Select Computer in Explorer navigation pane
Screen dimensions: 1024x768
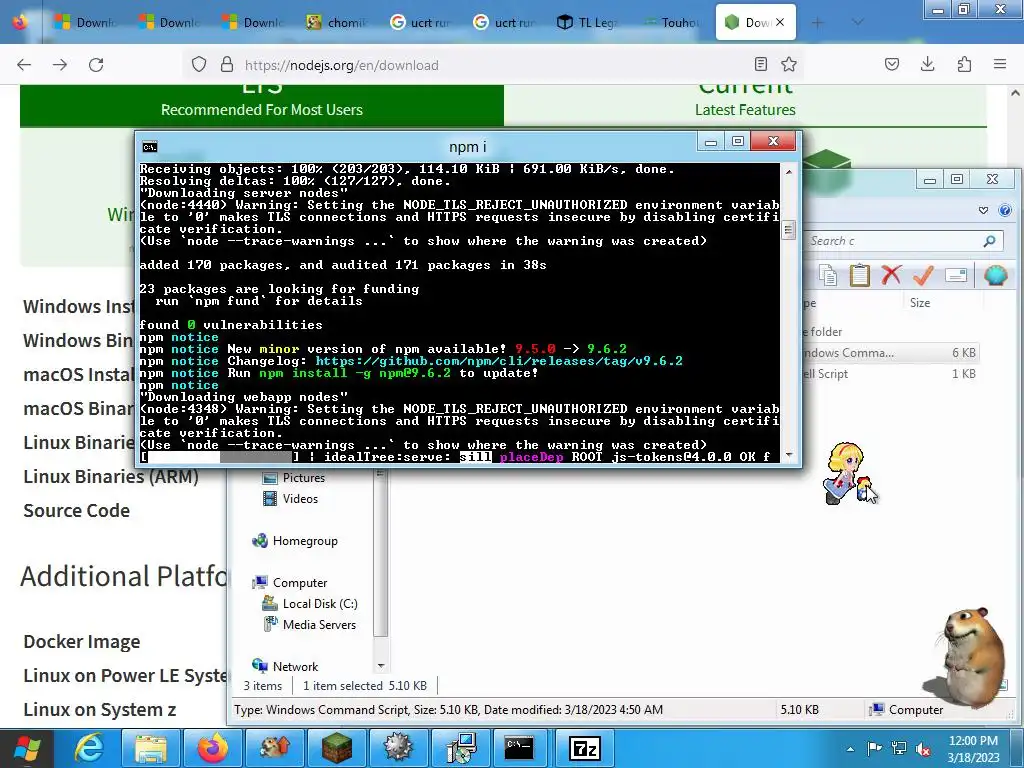pos(290,583)
